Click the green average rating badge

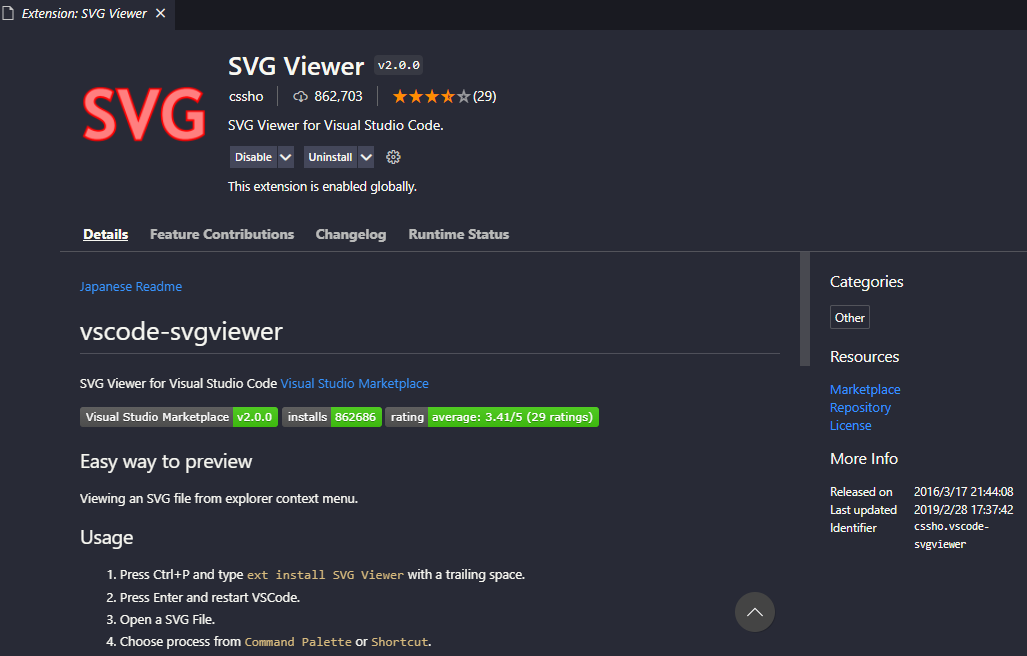point(513,417)
